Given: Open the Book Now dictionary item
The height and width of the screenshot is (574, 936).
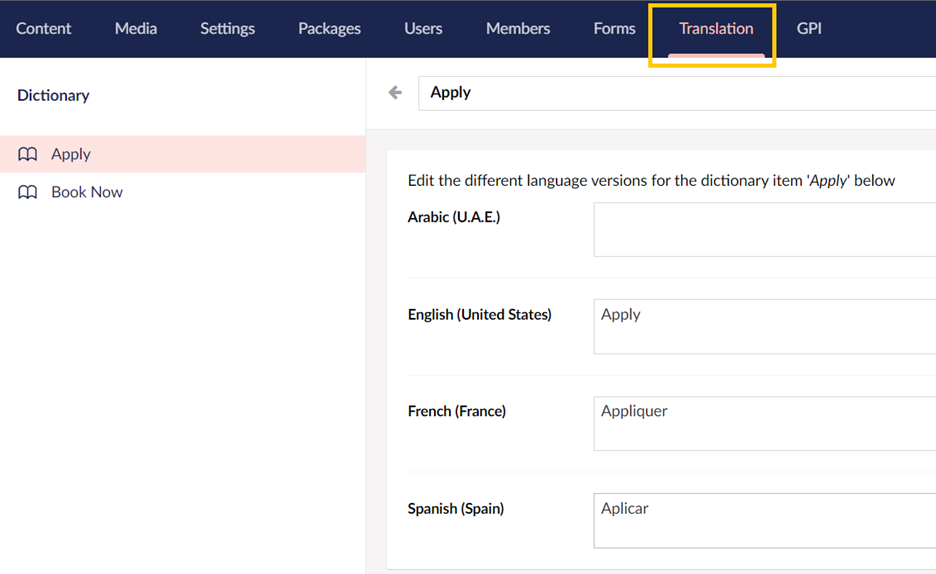Looking at the screenshot, I should click(x=87, y=192).
